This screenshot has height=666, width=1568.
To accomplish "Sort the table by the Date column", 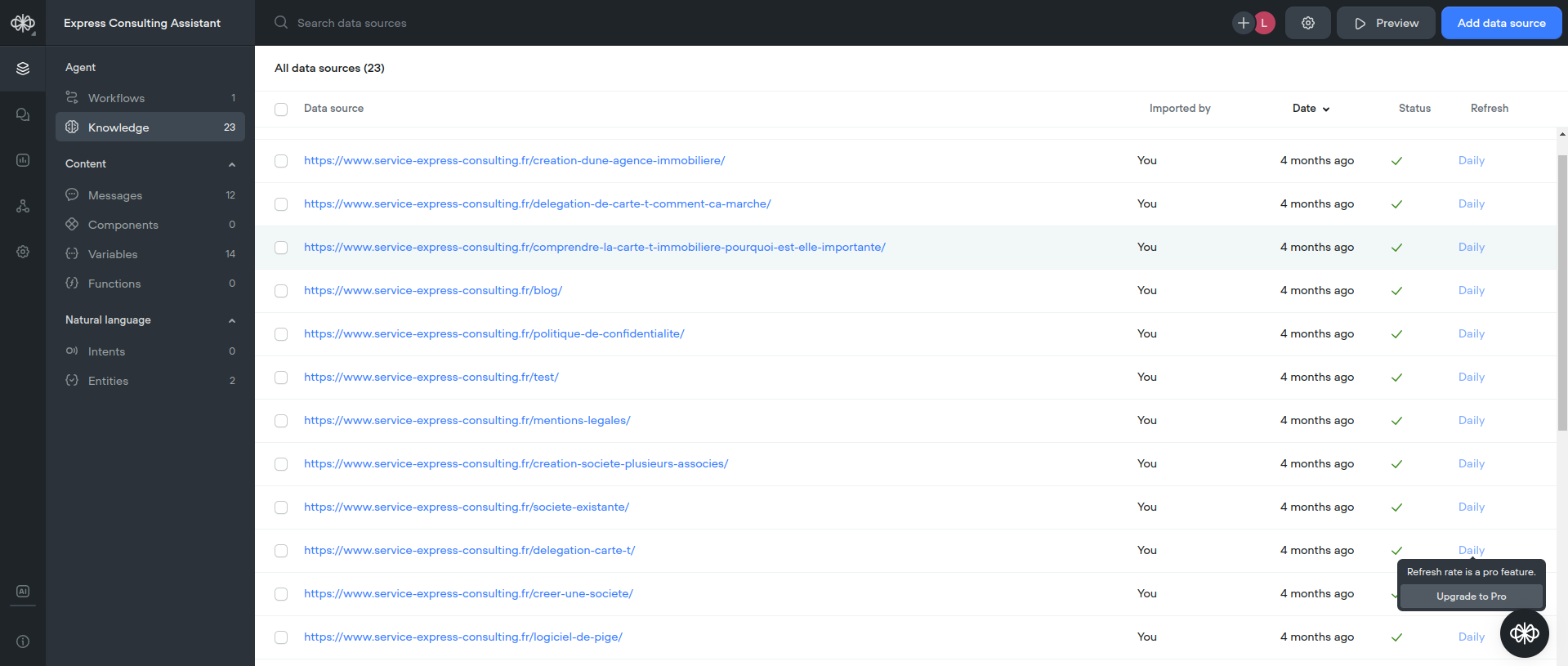I will pos(1311,108).
